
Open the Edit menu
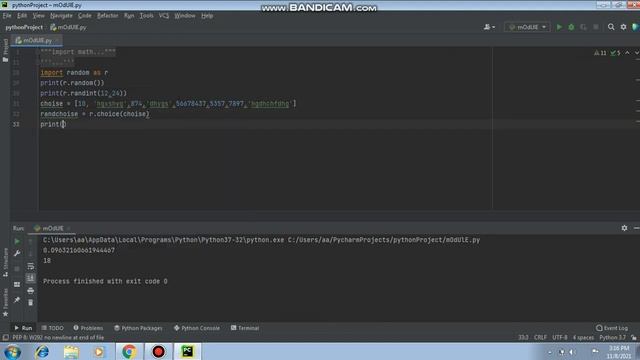coord(22,16)
